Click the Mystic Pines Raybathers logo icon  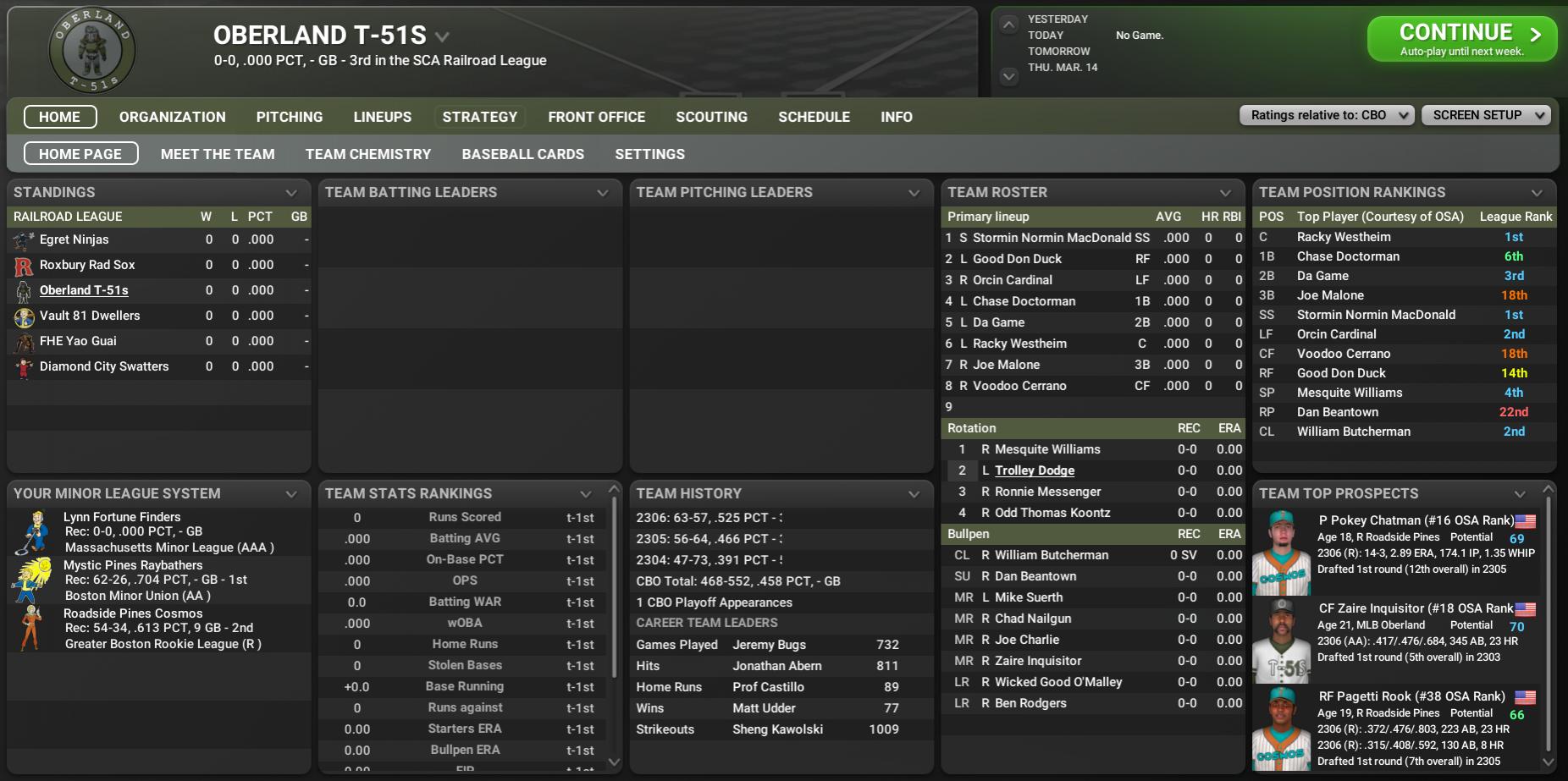pyautogui.click(x=32, y=580)
